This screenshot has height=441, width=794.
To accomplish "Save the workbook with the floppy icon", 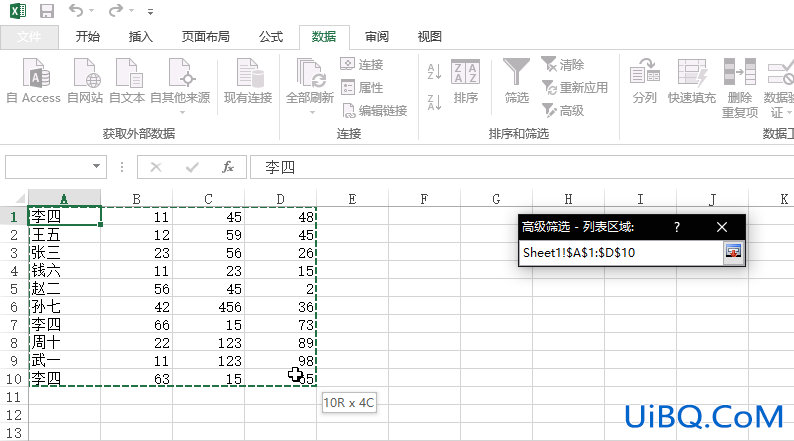I will [x=47, y=11].
